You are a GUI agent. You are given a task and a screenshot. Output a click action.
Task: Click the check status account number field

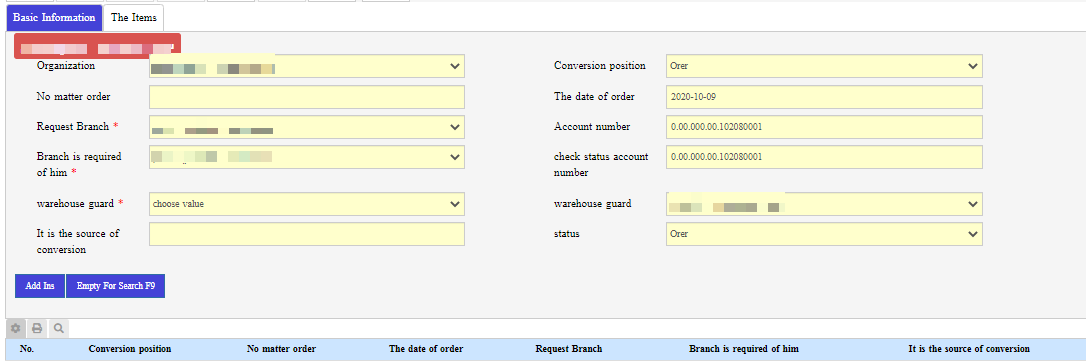click(x=824, y=157)
